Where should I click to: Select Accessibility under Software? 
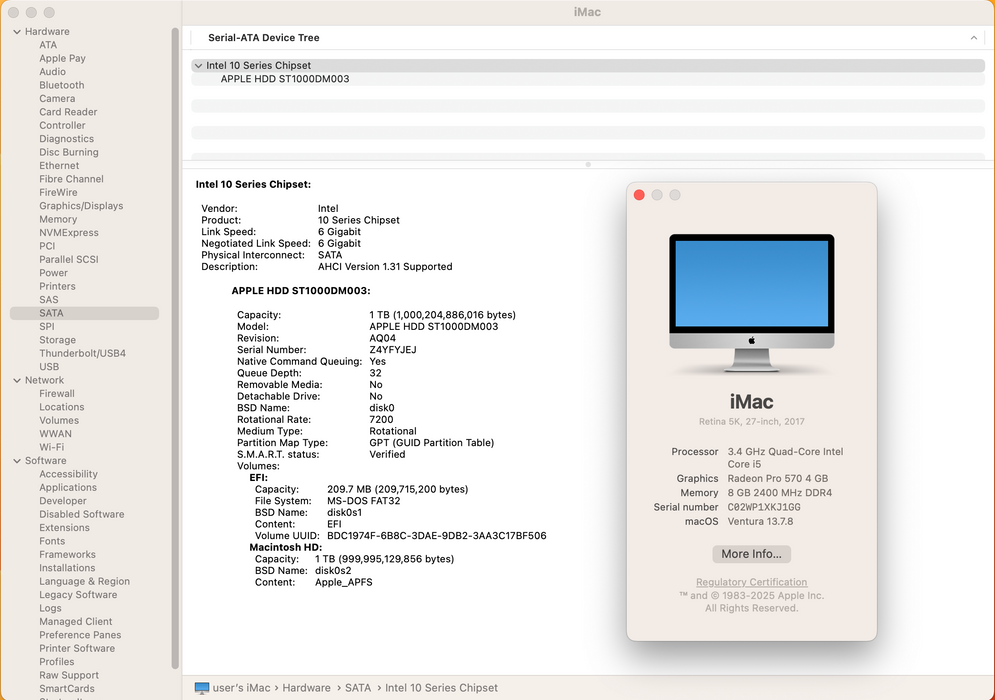click(x=69, y=474)
